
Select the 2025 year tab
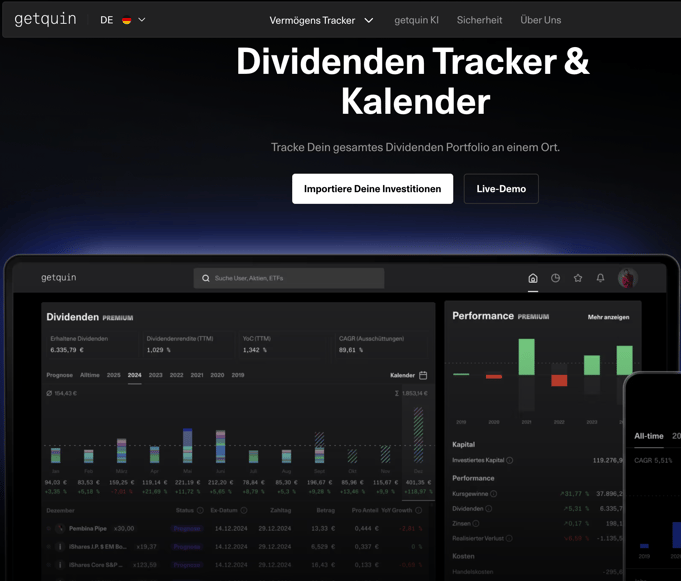pos(113,375)
